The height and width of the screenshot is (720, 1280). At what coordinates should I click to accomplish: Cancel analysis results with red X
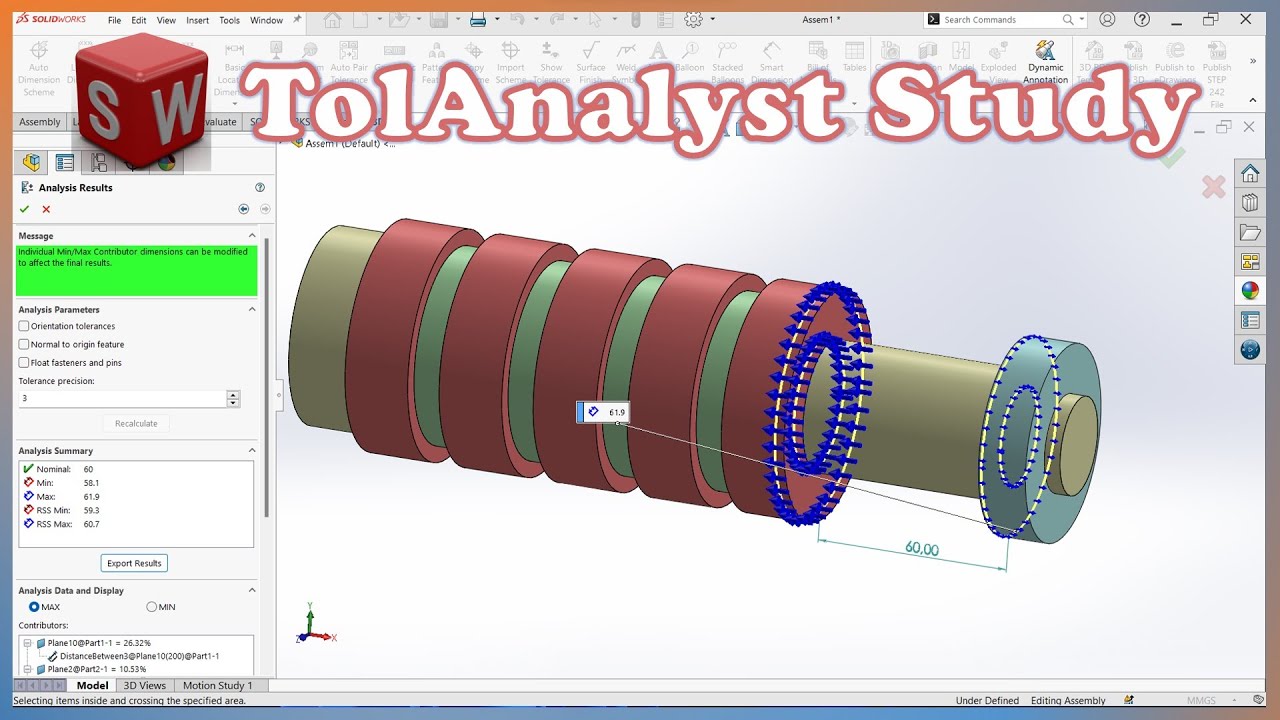point(46,209)
